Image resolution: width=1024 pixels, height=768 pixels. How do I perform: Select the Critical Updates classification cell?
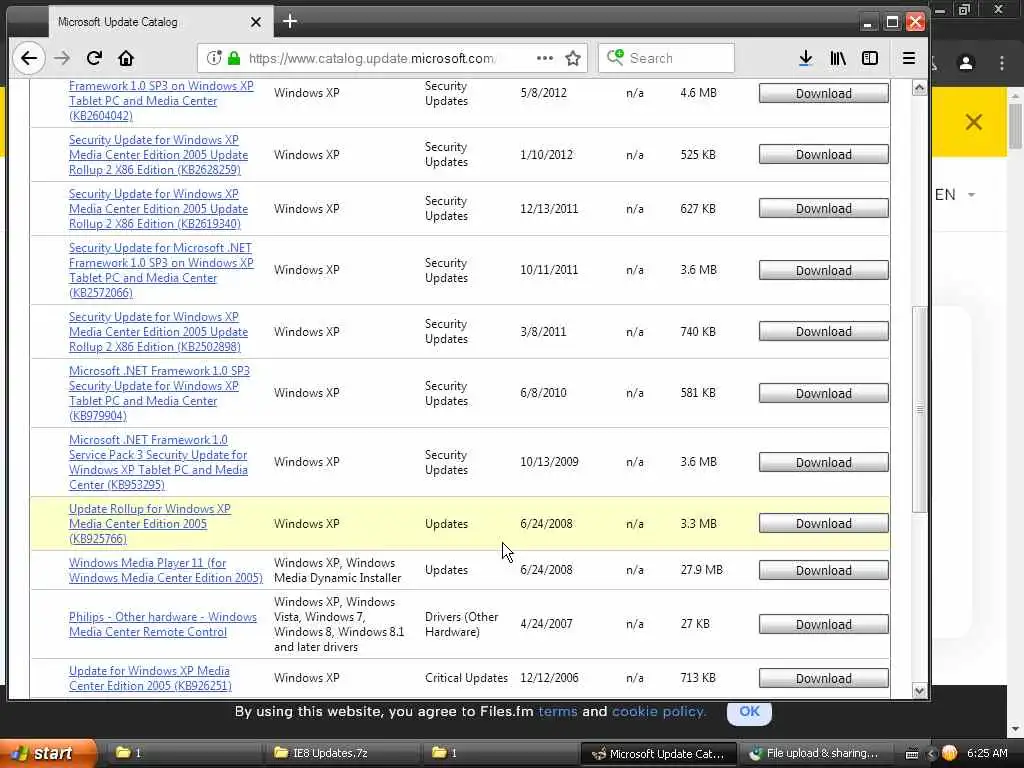[x=466, y=678]
